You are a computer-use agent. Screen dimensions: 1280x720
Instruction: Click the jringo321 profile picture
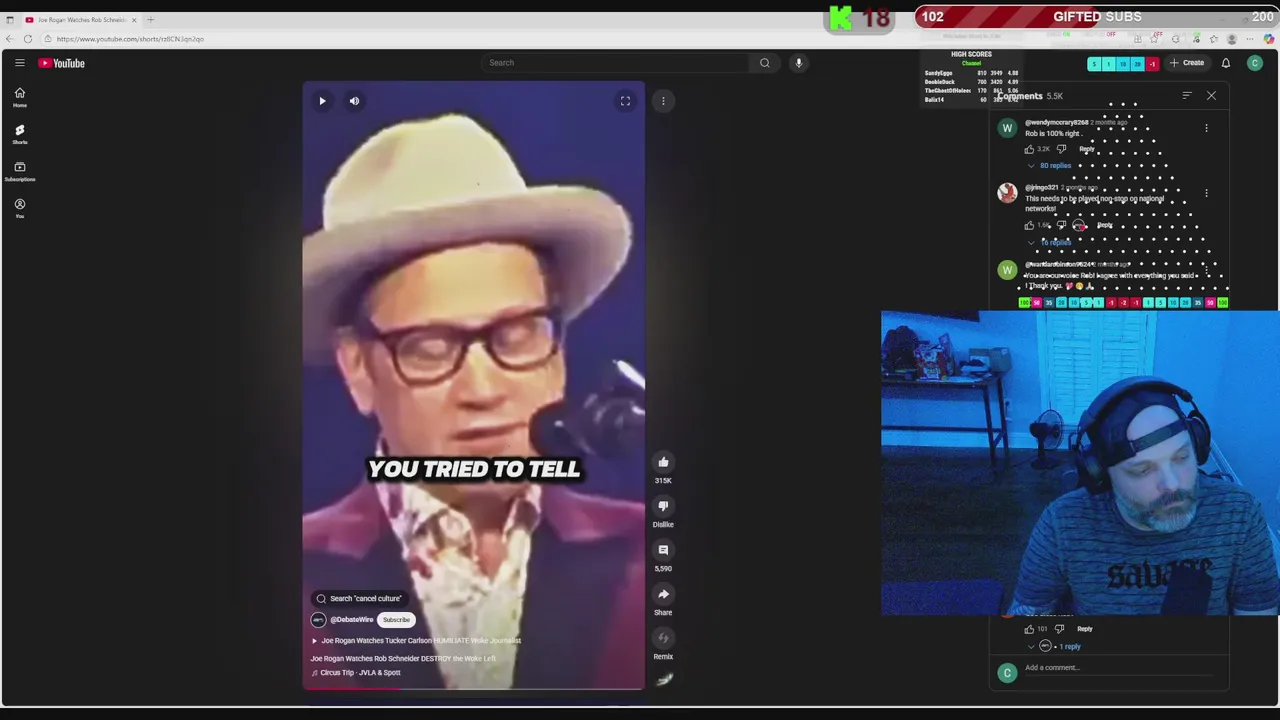click(x=1007, y=193)
